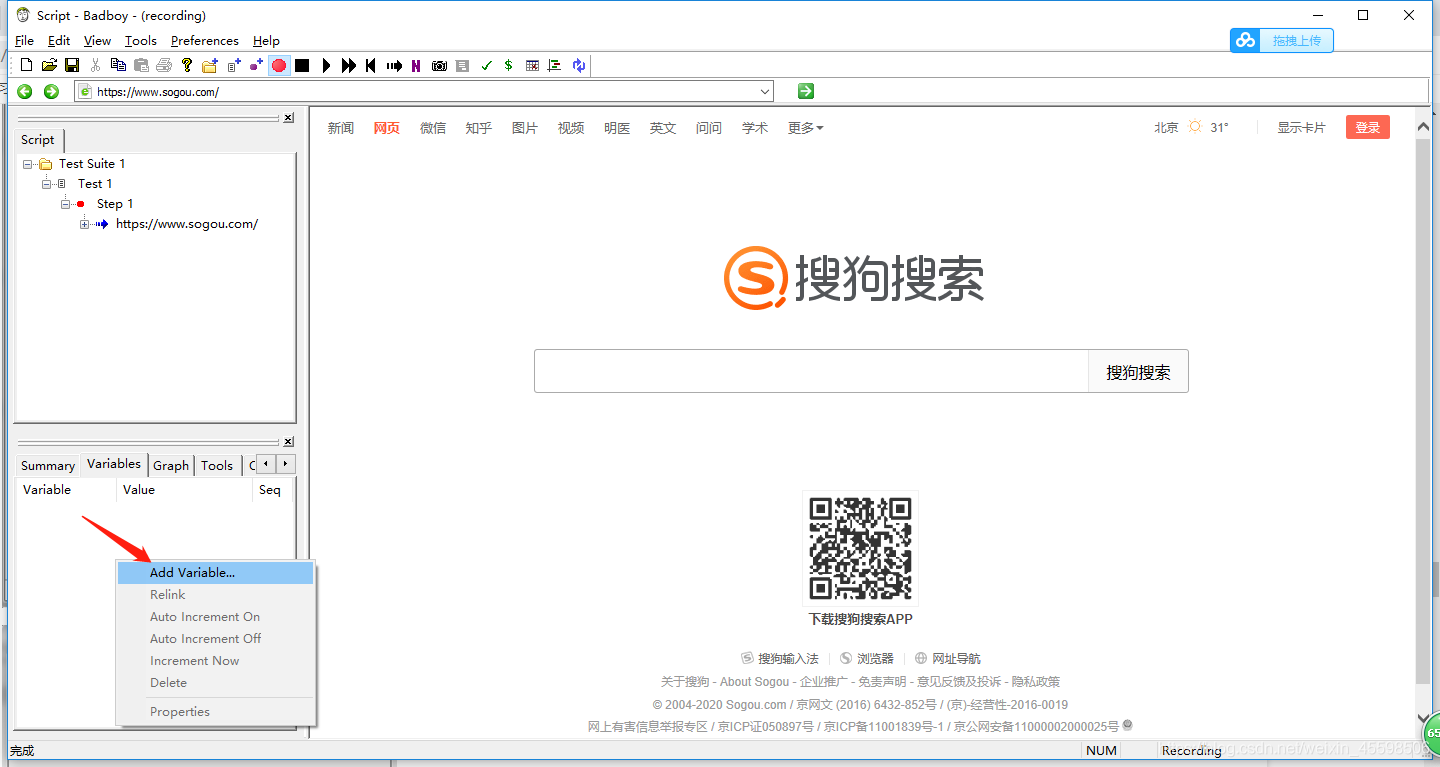Open the Tools menu
The image size is (1440, 767).
point(141,40)
